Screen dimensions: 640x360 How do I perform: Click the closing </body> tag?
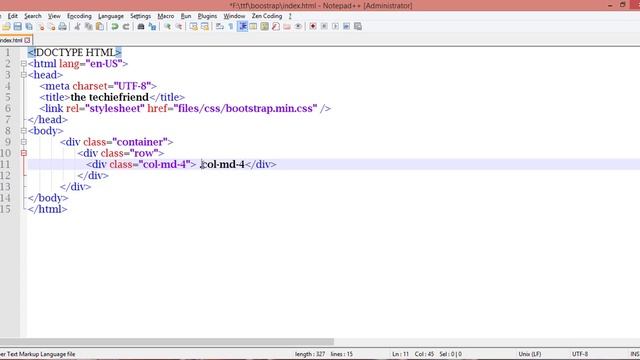pos(48,198)
